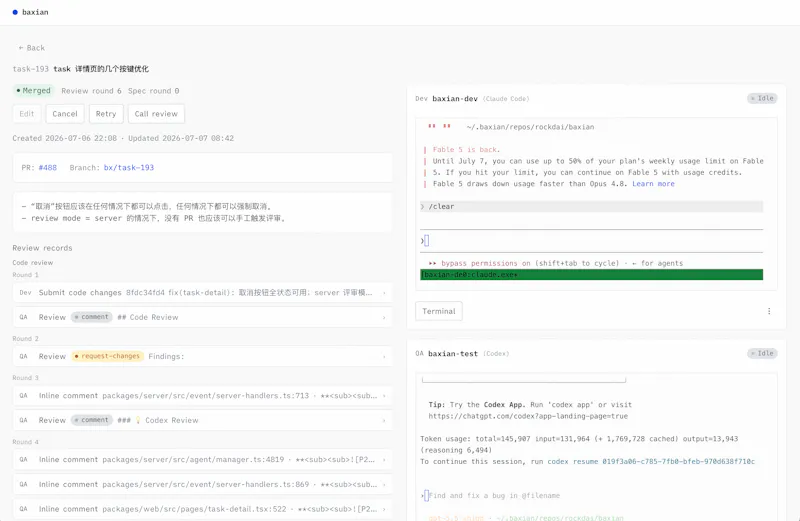Click the Merged status badge
Screen dimensions: 800x521
pos(34,91)
